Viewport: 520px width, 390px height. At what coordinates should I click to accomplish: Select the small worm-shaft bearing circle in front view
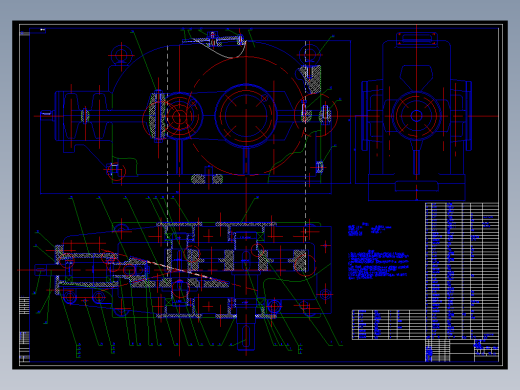[x=180, y=116]
